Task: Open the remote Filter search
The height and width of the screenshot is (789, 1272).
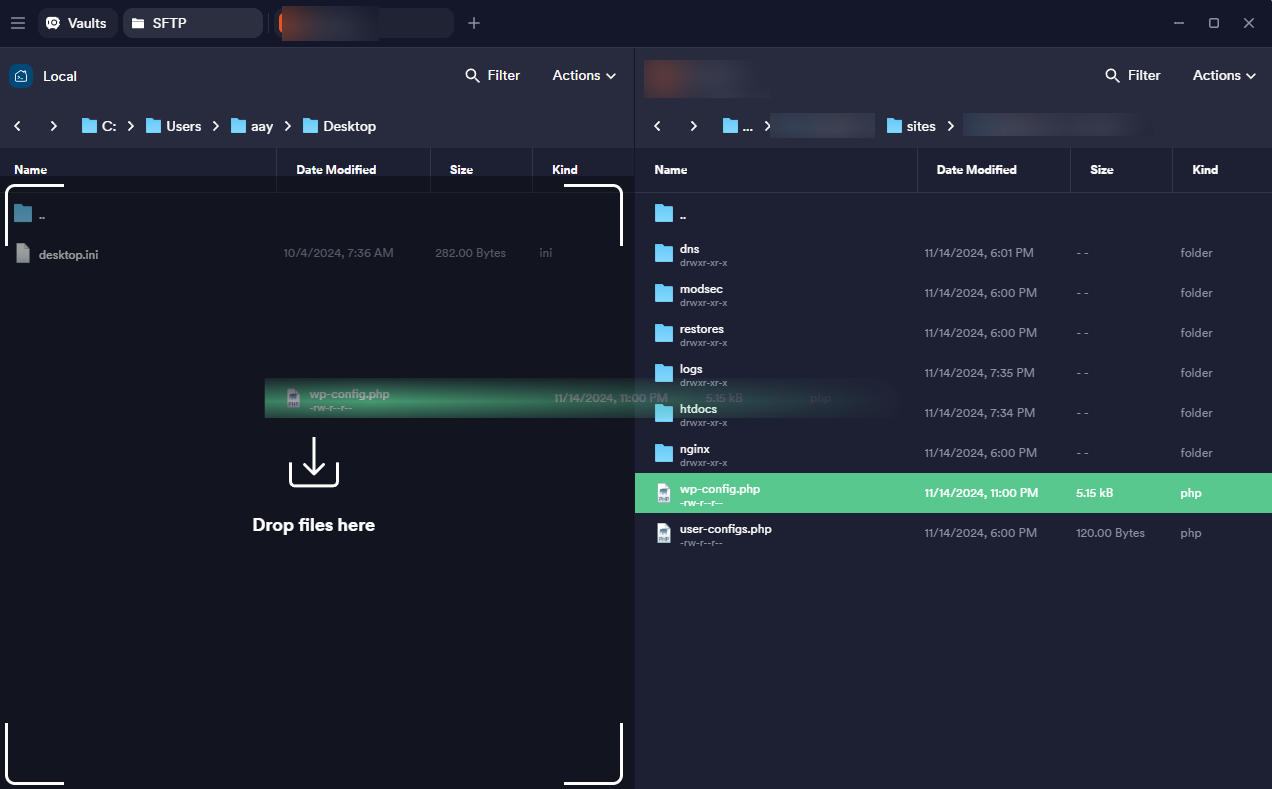Action: (x=1132, y=75)
